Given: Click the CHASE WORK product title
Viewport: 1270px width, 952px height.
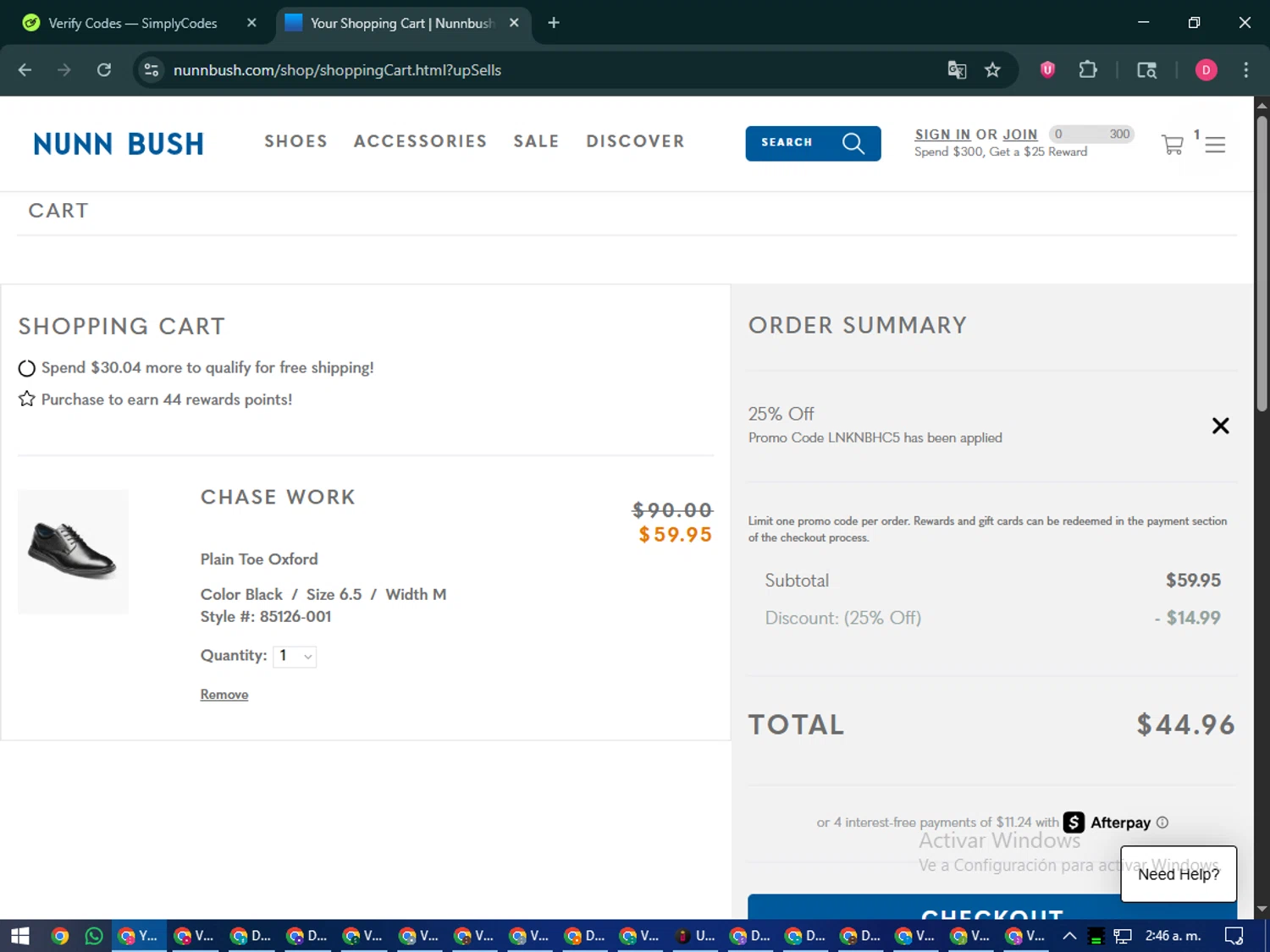Looking at the screenshot, I should [x=278, y=498].
